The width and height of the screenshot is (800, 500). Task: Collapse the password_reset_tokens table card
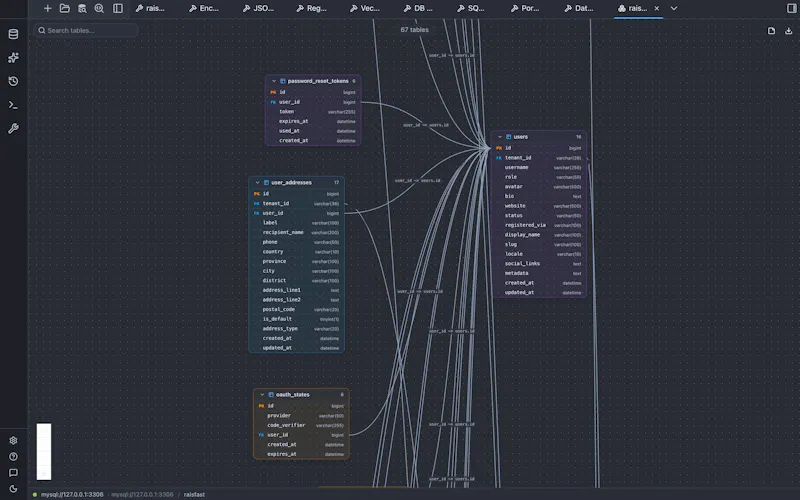pos(274,81)
